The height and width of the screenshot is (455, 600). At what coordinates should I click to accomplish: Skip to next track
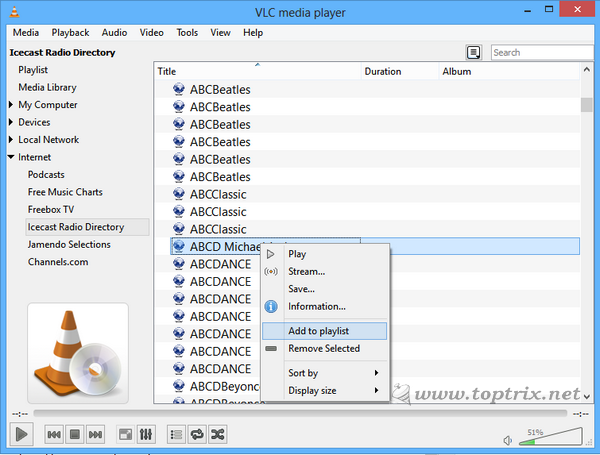click(95, 434)
